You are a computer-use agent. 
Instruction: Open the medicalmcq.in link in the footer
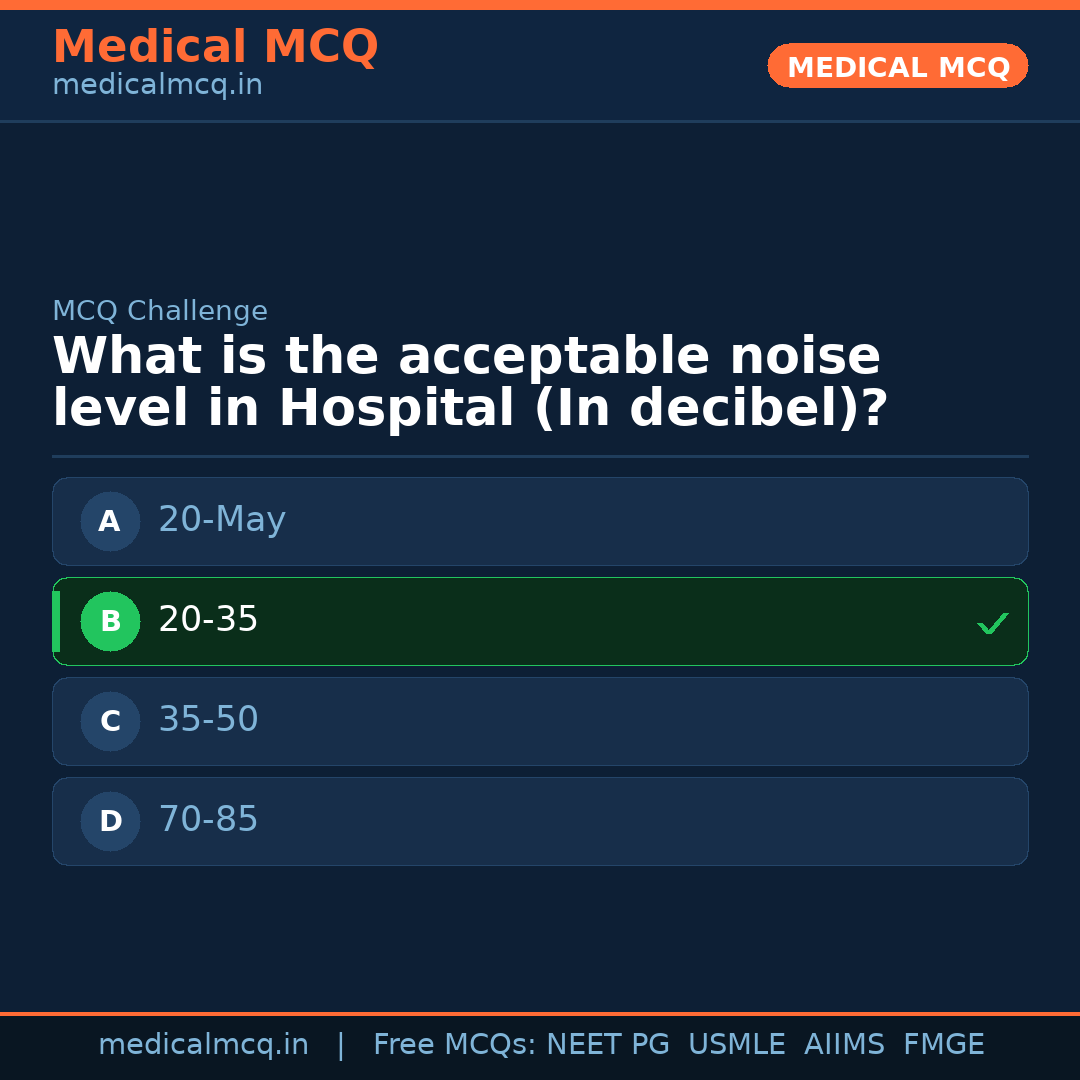coord(203,1045)
